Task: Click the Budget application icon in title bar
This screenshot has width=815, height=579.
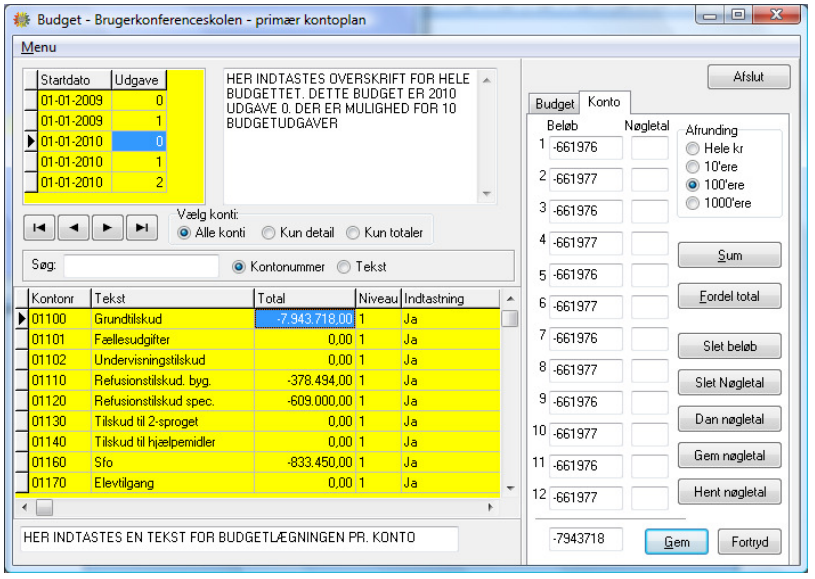Action: pos(22,20)
